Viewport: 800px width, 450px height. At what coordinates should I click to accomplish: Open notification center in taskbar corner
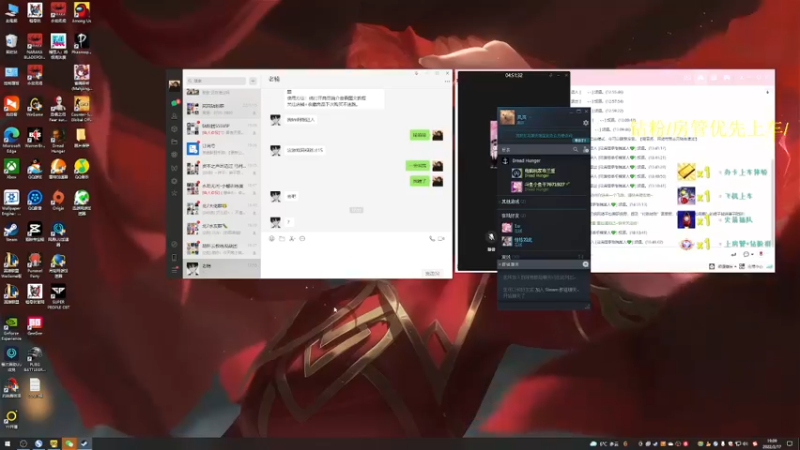tap(790, 443)
